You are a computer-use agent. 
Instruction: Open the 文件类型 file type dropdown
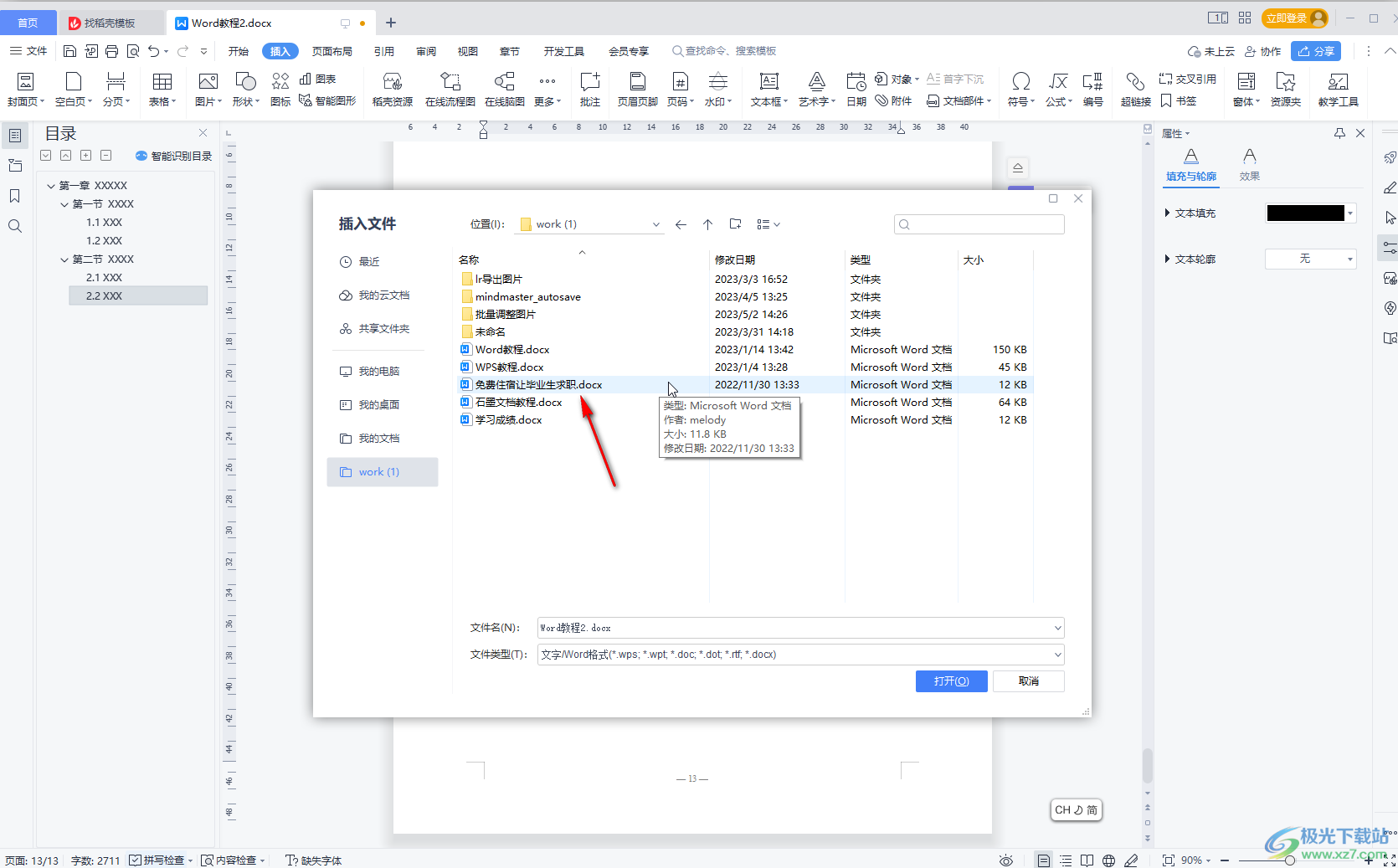(x=1057, y=655)
